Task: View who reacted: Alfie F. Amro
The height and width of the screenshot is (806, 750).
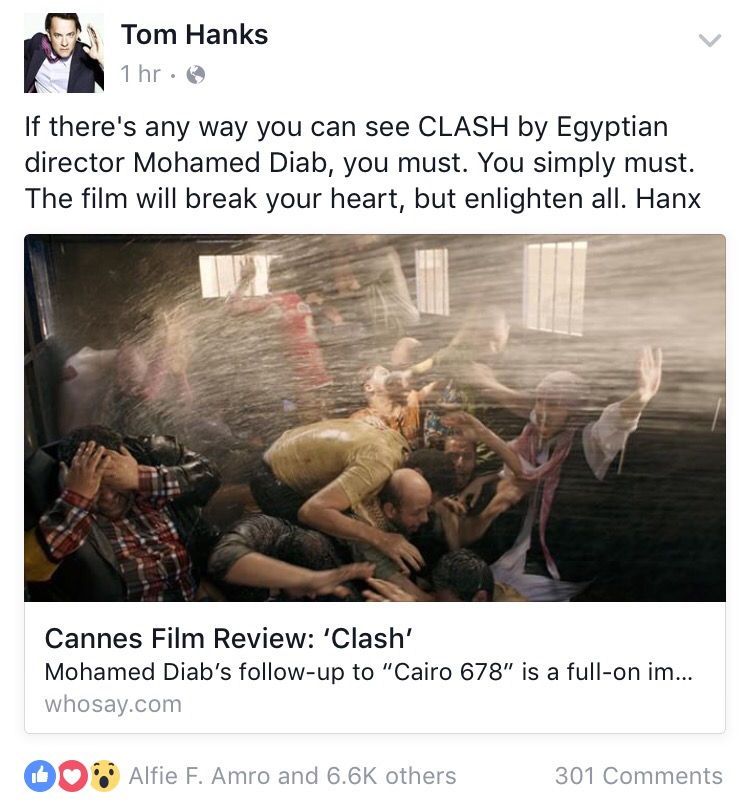Action: [199, 776]
